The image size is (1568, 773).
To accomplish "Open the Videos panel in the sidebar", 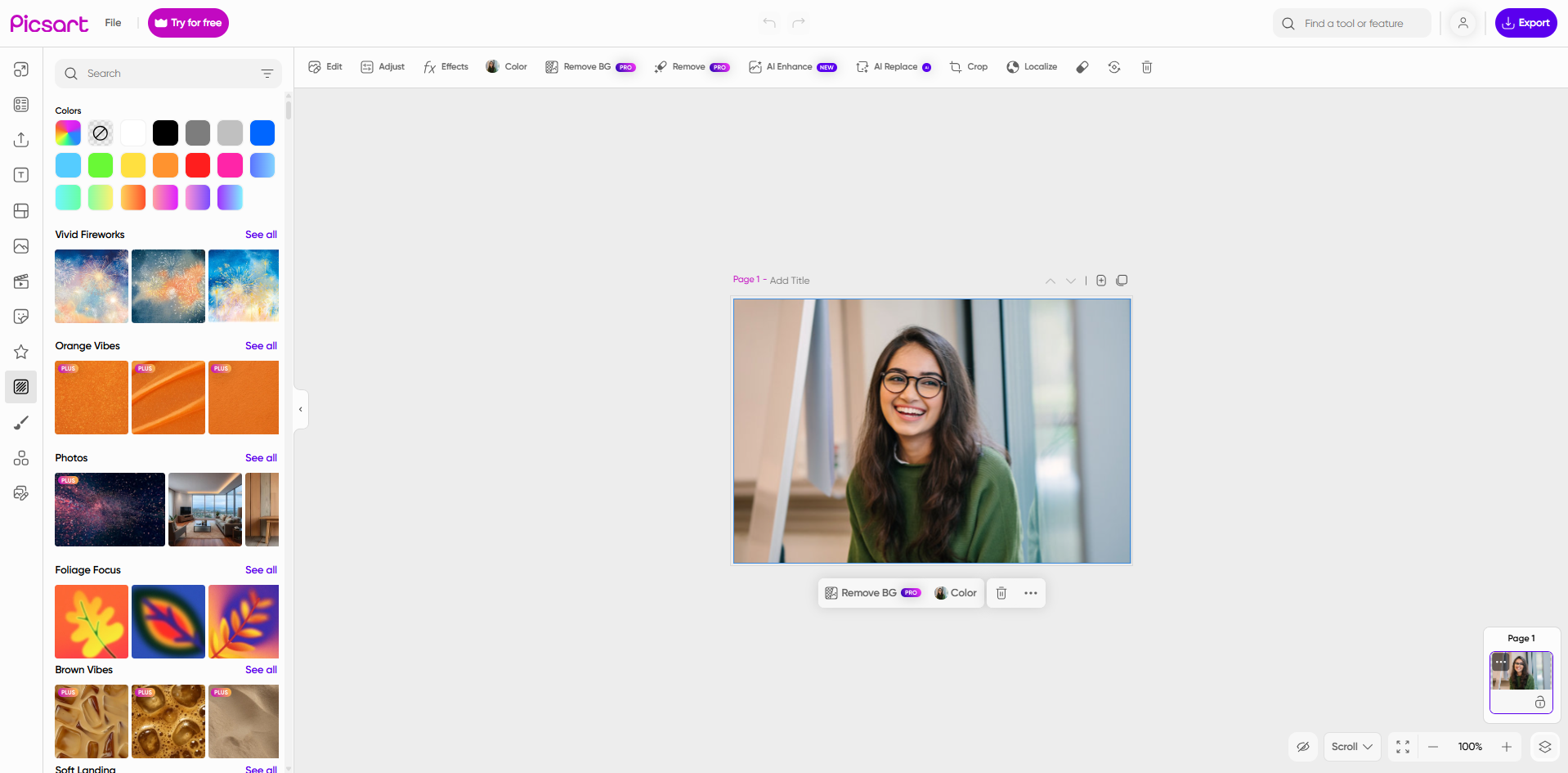I will [x=20, y=281].
